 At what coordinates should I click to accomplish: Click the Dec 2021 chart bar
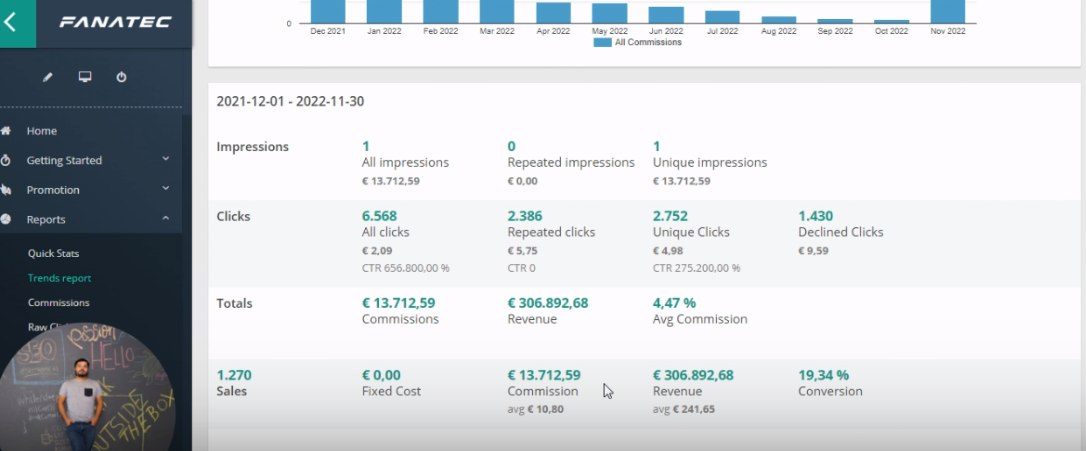click(328, 12)
